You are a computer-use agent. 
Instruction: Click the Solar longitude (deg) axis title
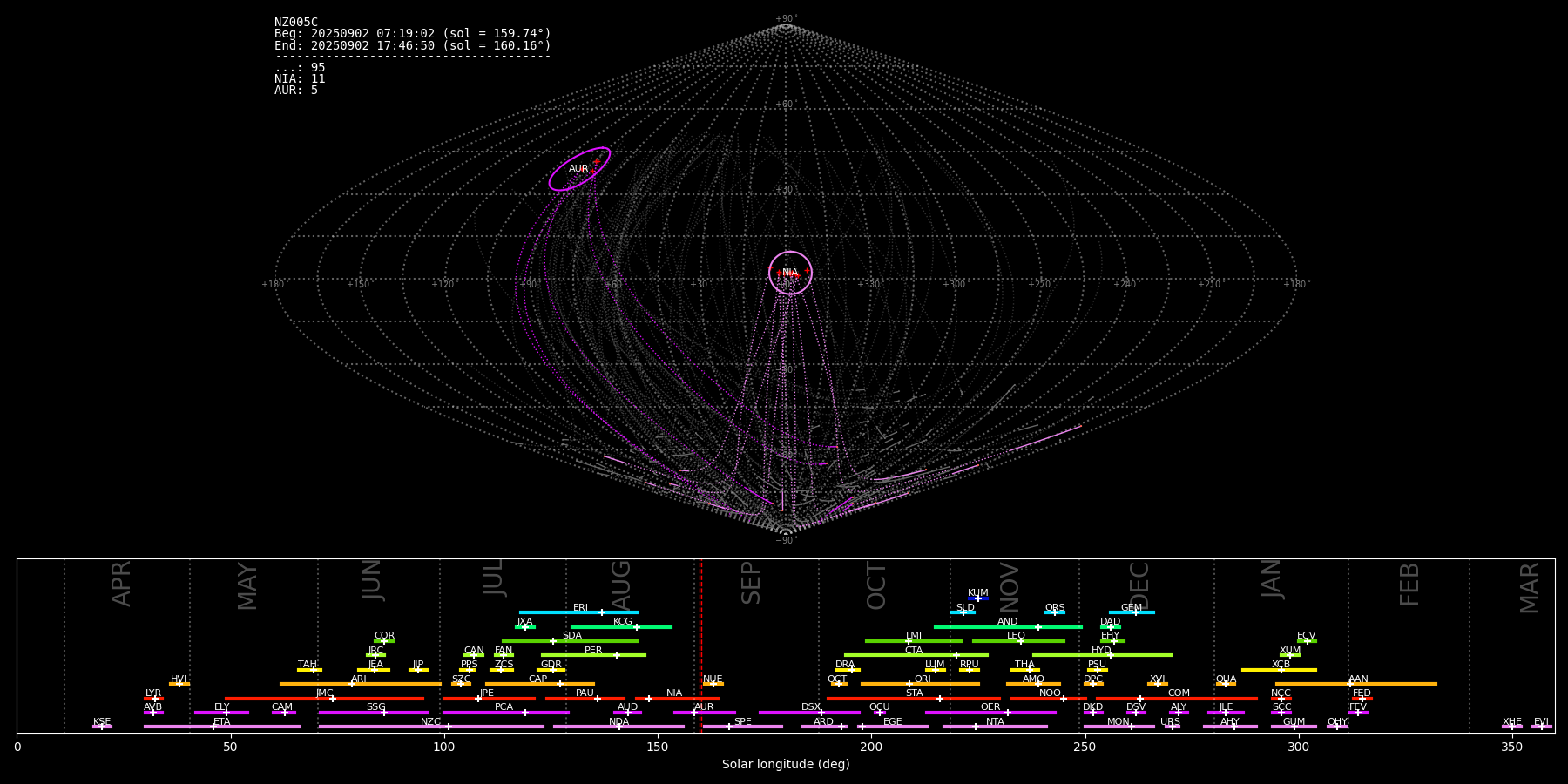click(786, 765)
